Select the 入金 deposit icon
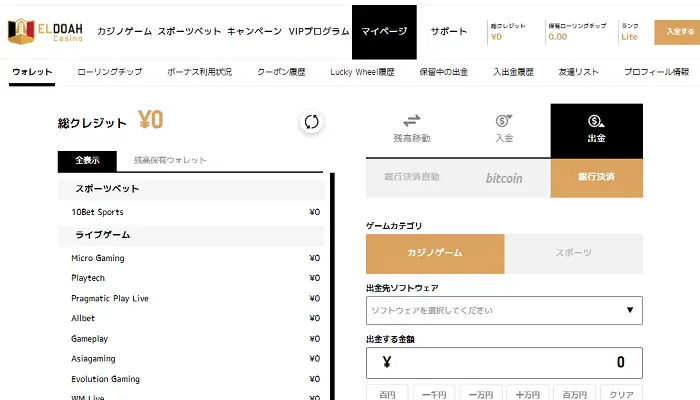Screen dimensions: 700x400 [504, 121]
